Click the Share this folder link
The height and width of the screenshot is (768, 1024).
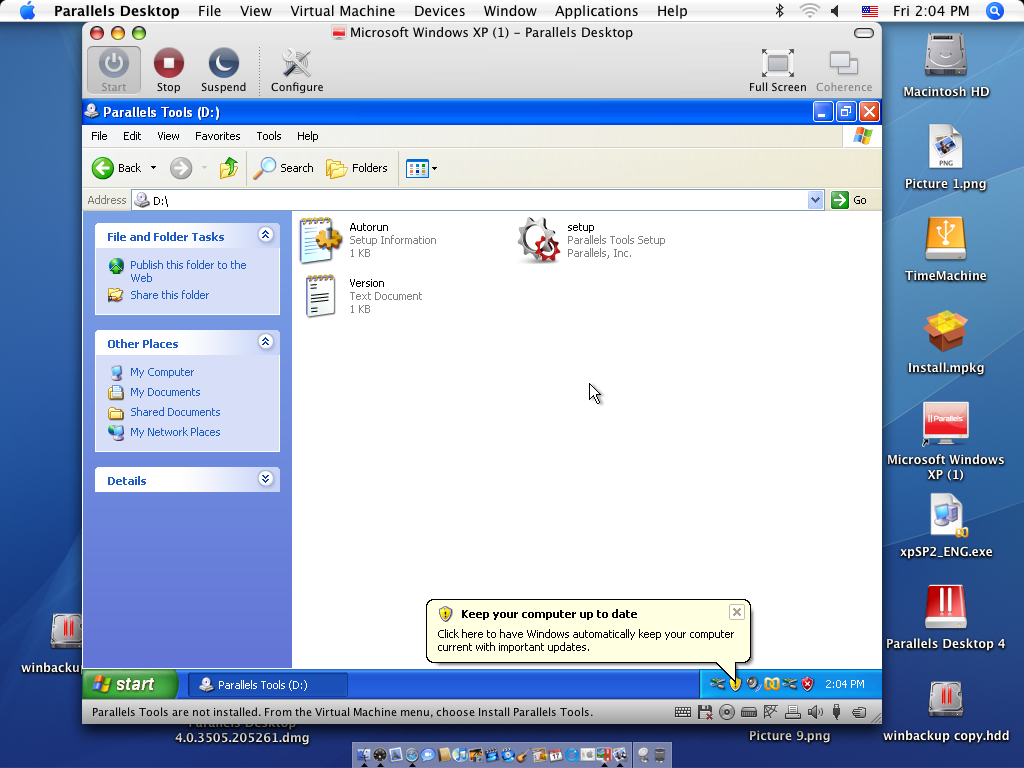pyautogui.click(x=169, y=295)
